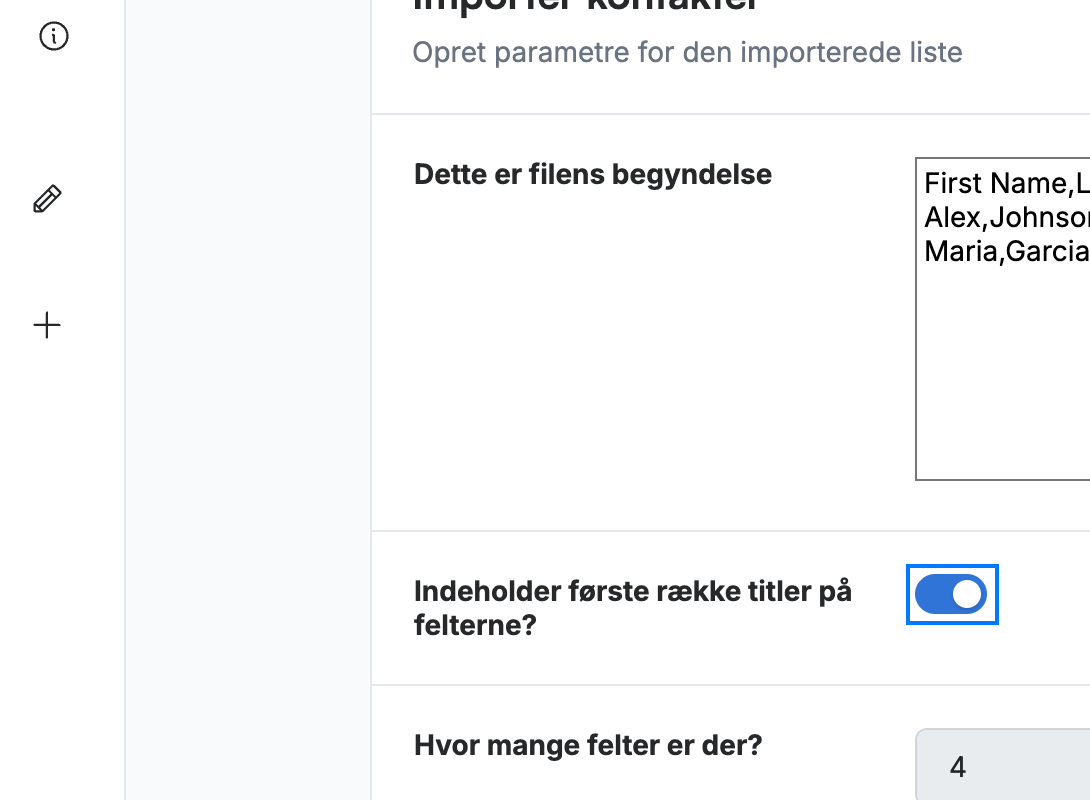Click the white knob of the blue toggle
The width and height of the screenshot is (1090, 800).
click(967, 595)
